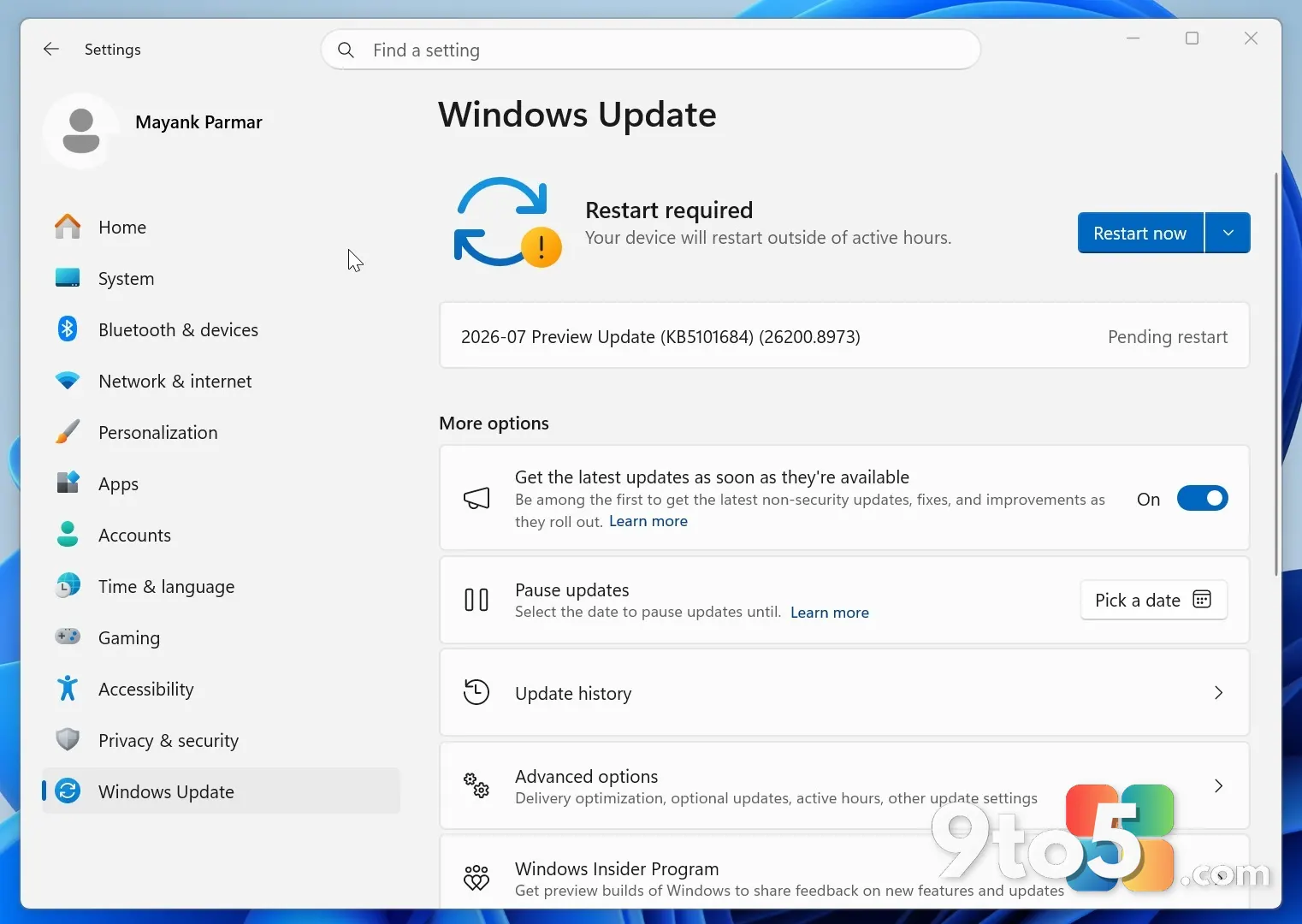1302x924 pixels.
Task: Click Mayank Parmar account name
Action: coord(198,122)
